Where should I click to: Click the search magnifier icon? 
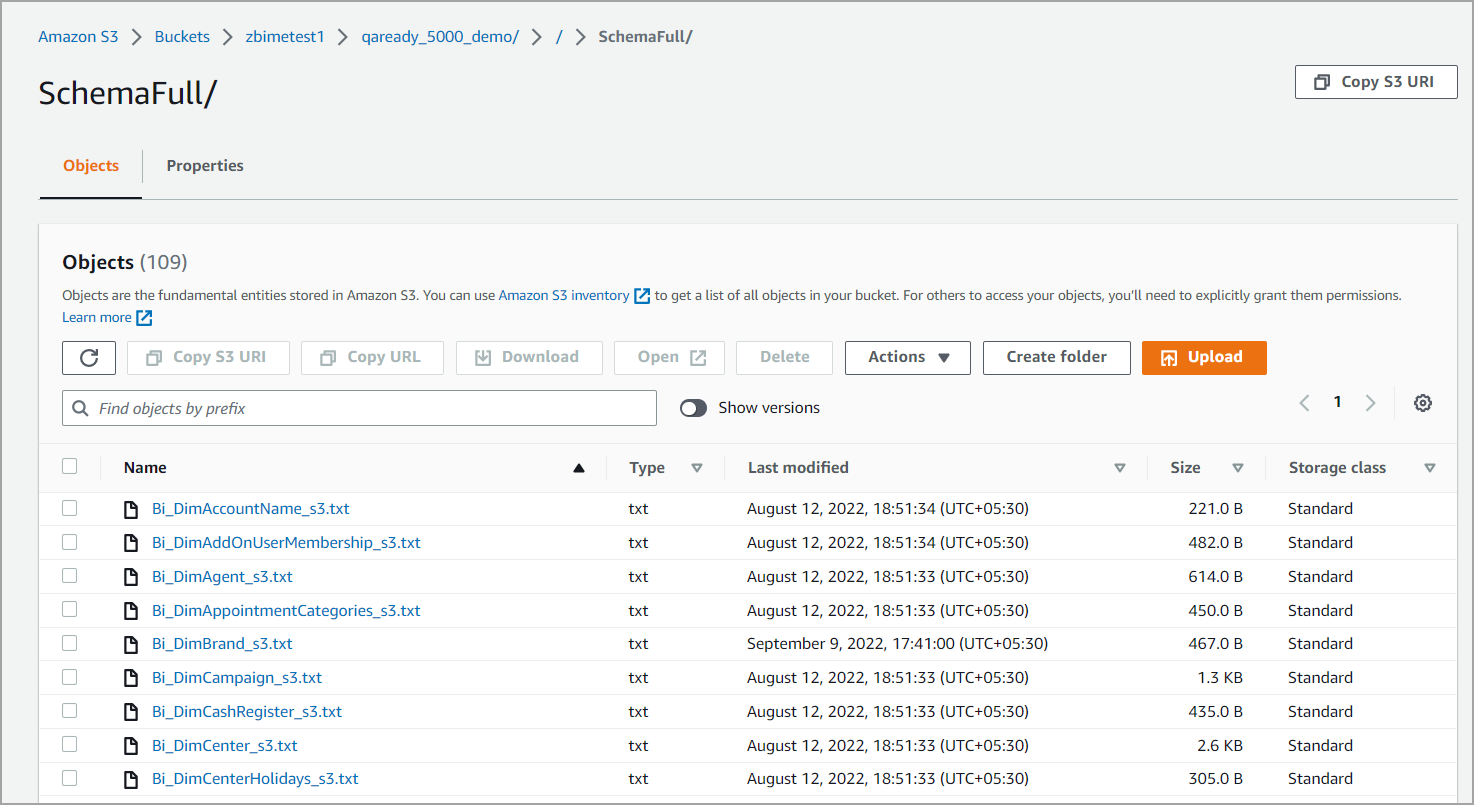[81, 408]
